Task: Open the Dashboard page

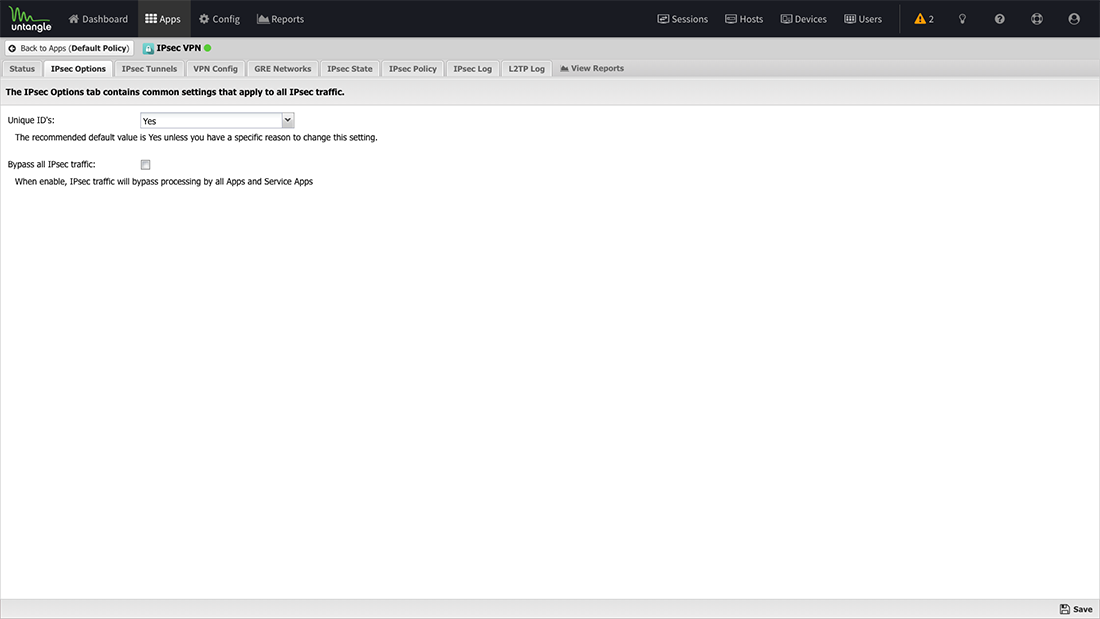Action: coord(98,19)
